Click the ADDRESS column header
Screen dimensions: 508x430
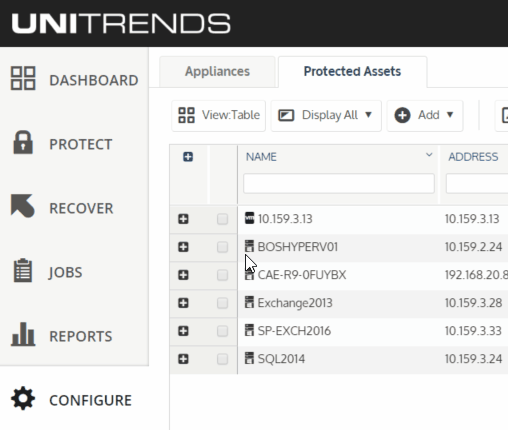click(473, 157)
